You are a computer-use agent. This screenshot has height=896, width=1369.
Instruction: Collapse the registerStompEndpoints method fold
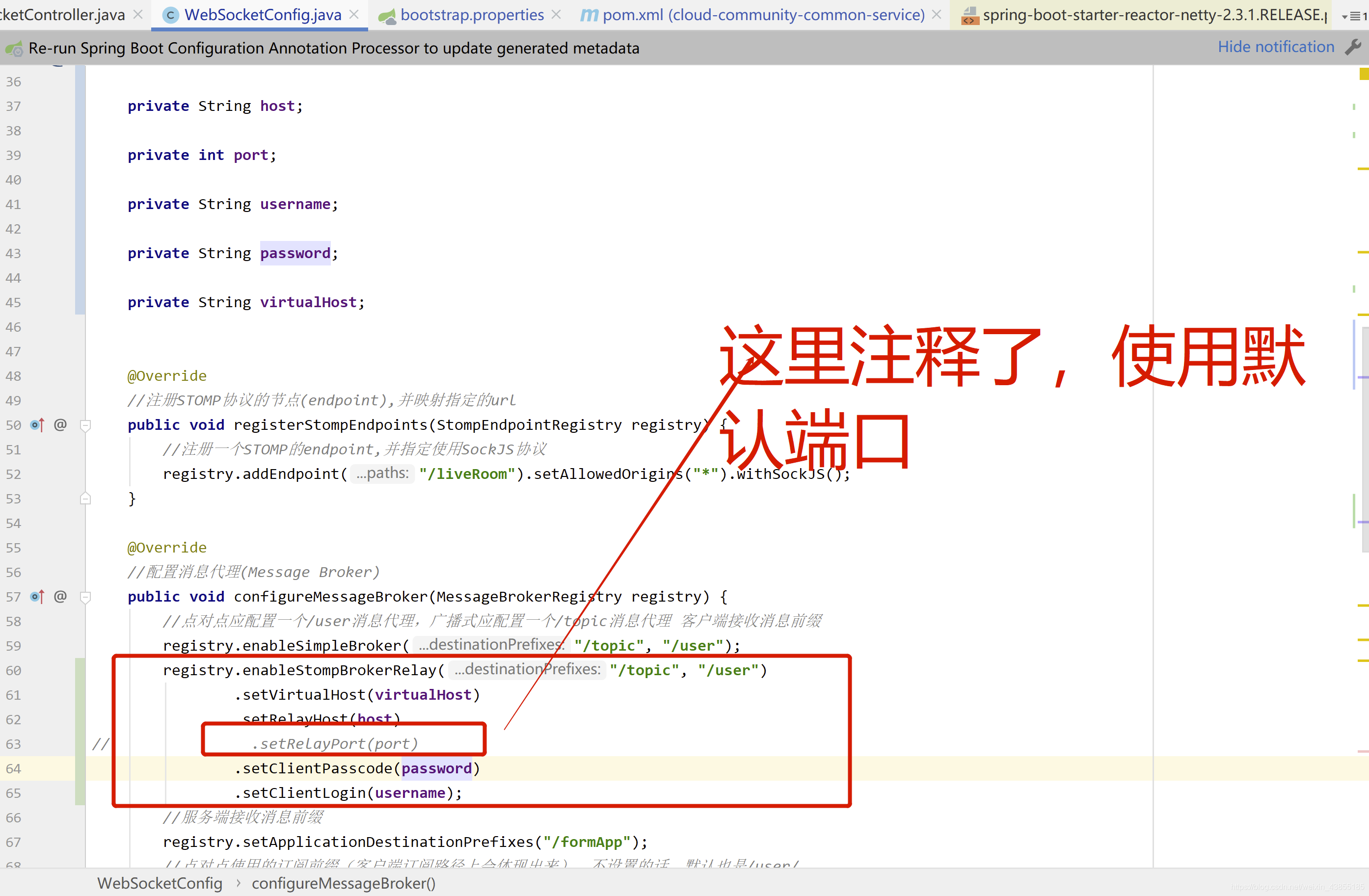click(85, 425)
